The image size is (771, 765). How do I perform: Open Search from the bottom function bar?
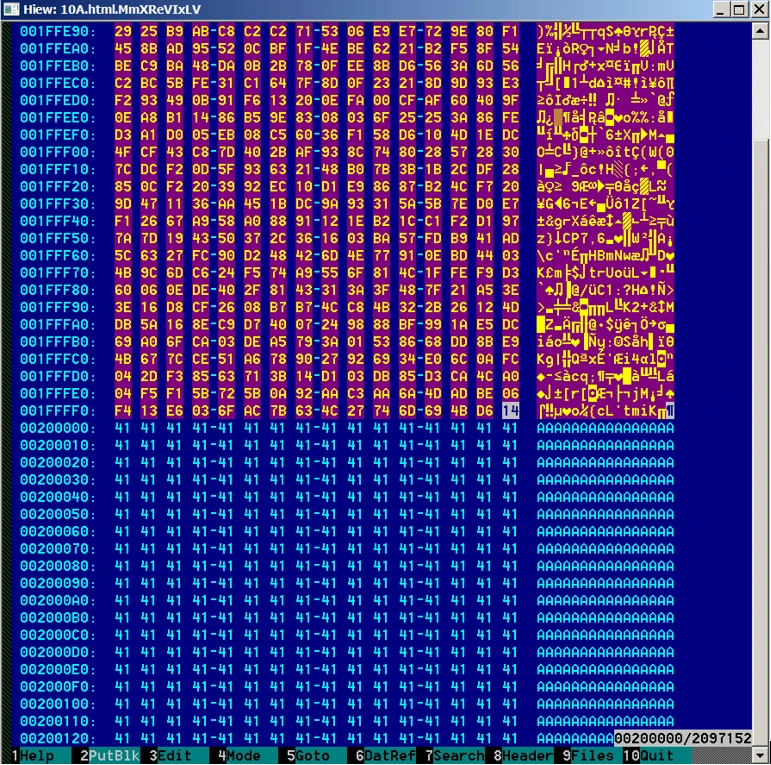coord(455,756)
